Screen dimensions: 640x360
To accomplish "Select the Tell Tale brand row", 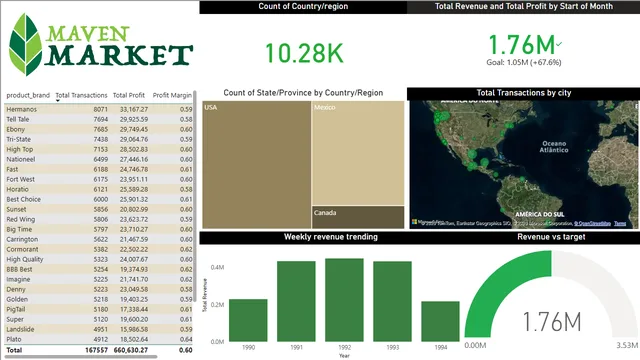I will 99,120.
